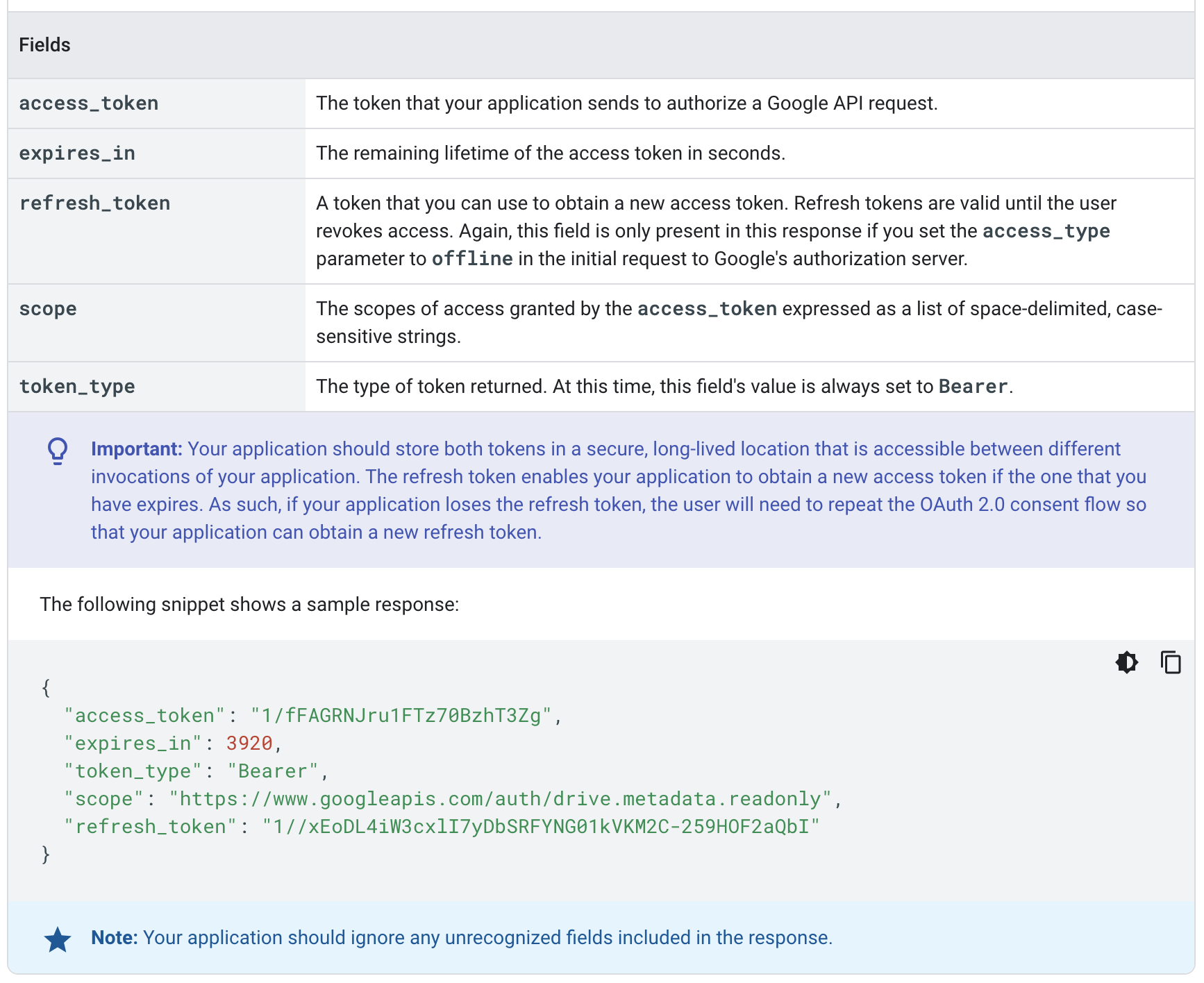Click the drive.metadata.readonly scope URL
The width and height of the screenshot is (1204, 983).
coord(500,799)
